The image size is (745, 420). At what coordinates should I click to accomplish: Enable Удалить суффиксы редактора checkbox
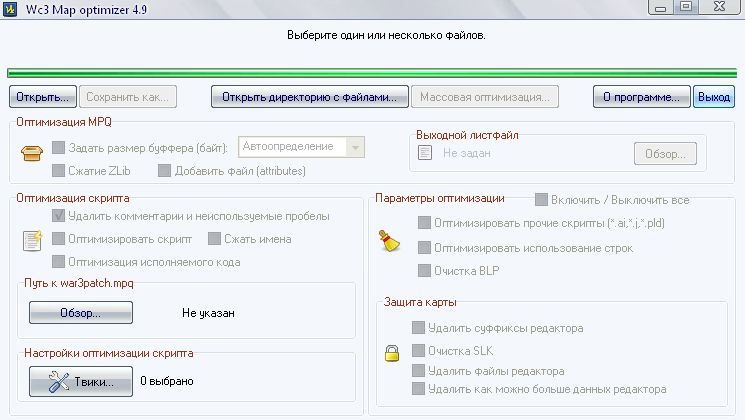(x=419, y=327)
